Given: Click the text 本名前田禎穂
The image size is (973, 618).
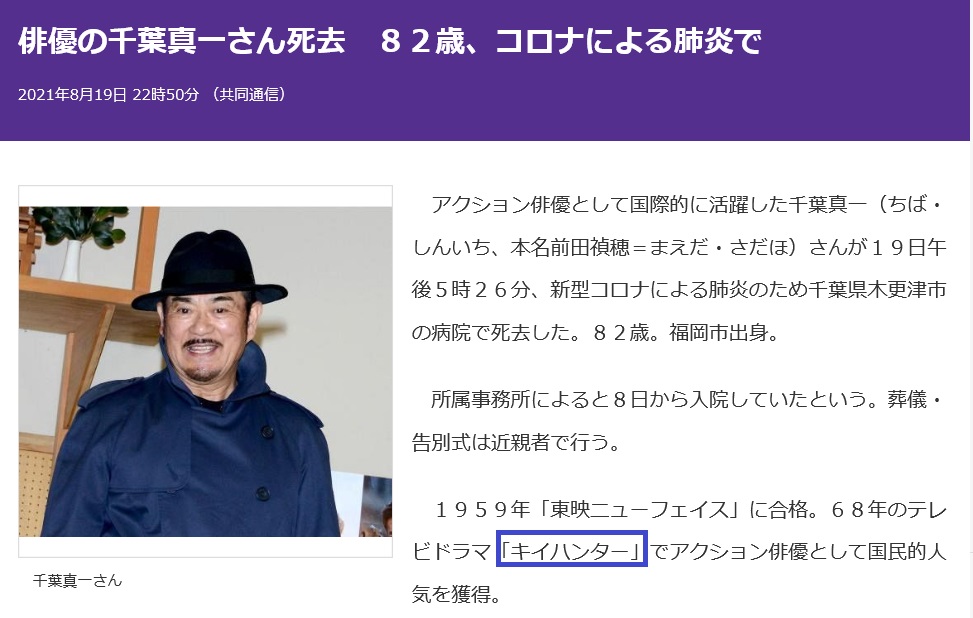Looking at the screenshot, I should pos(569,248).
